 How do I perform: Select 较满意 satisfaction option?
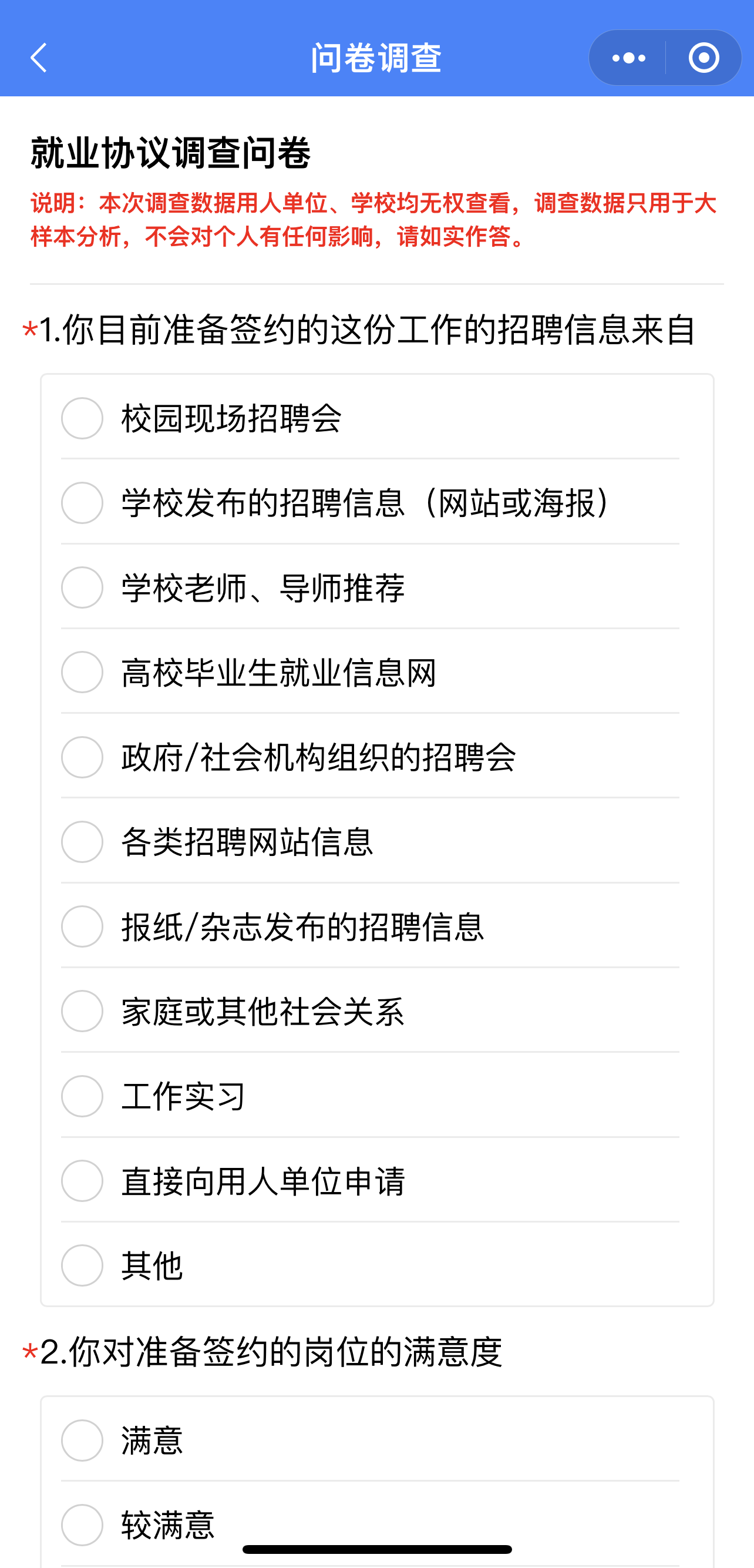(82, 1525)
